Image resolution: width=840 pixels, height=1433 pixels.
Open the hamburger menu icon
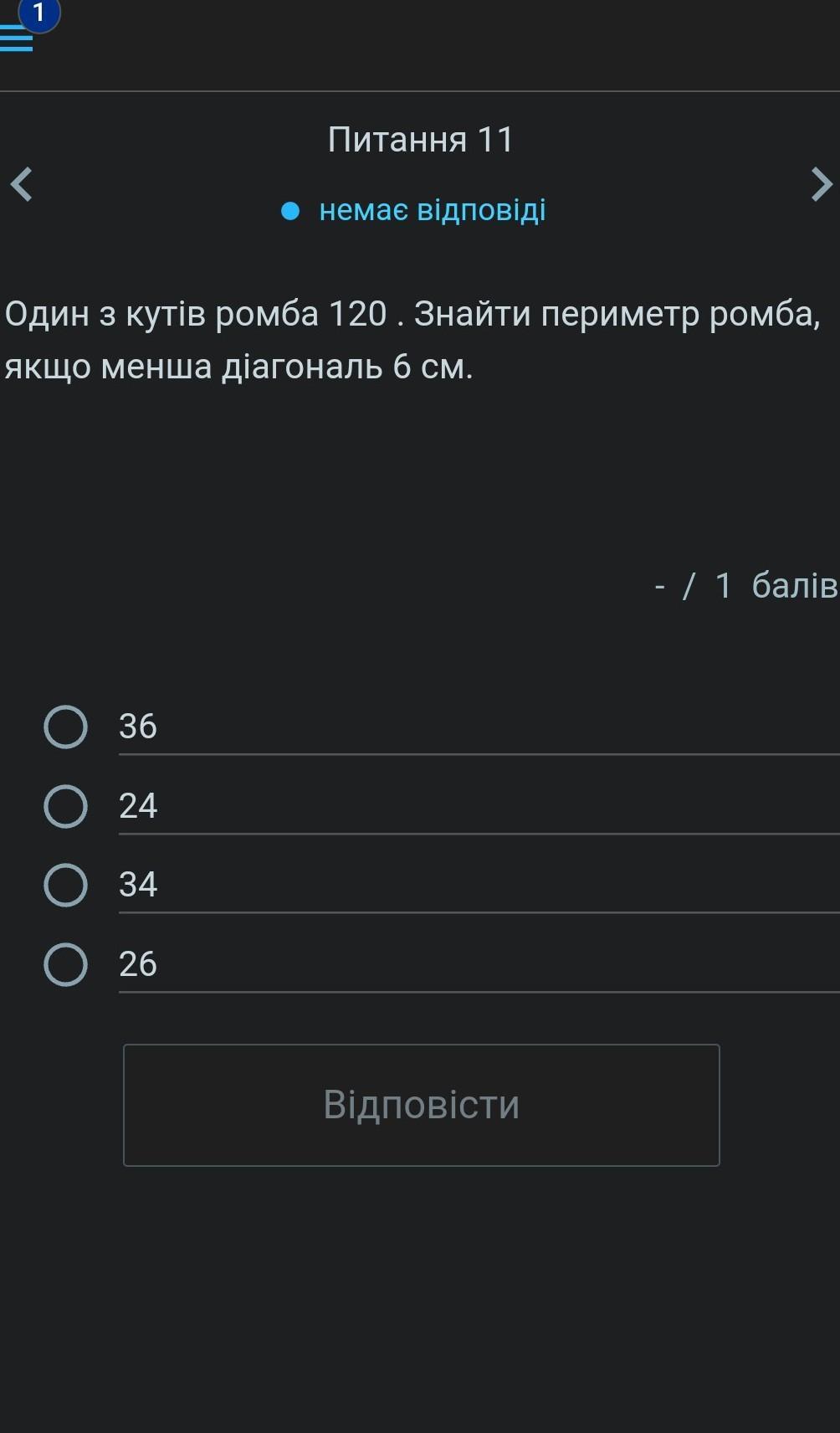(15, 39)
